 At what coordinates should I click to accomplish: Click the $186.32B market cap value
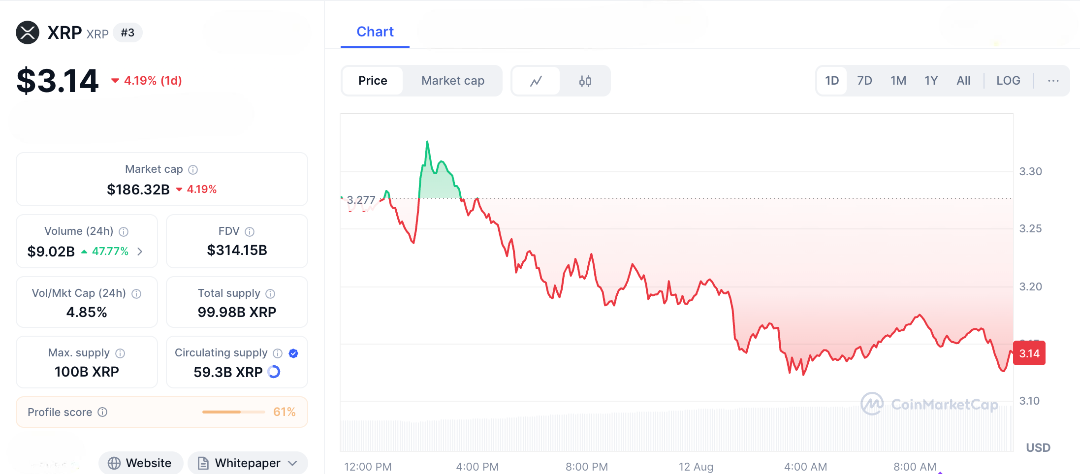click(x=138, y=189)
